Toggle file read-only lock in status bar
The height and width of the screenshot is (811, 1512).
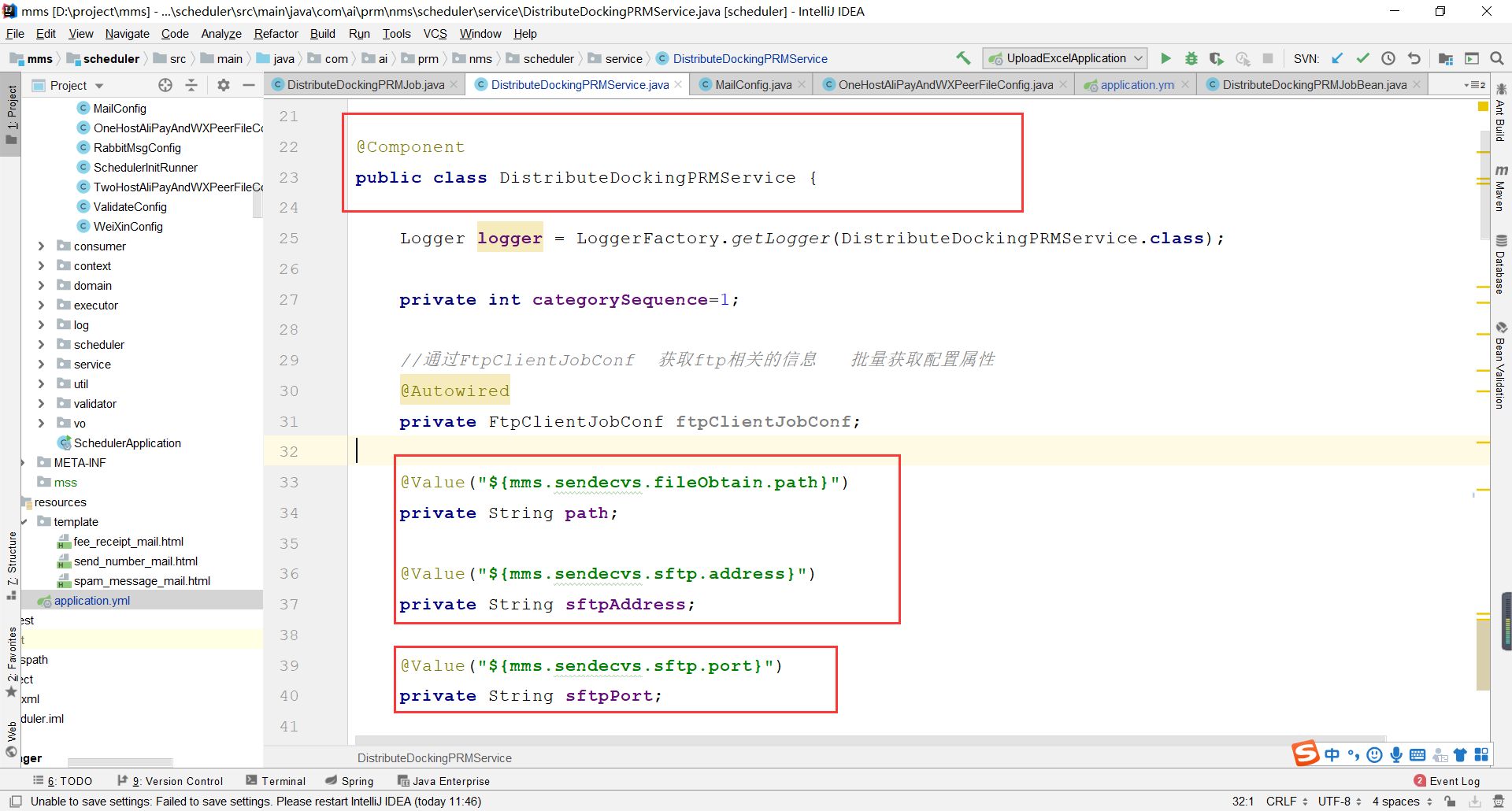1450,802
